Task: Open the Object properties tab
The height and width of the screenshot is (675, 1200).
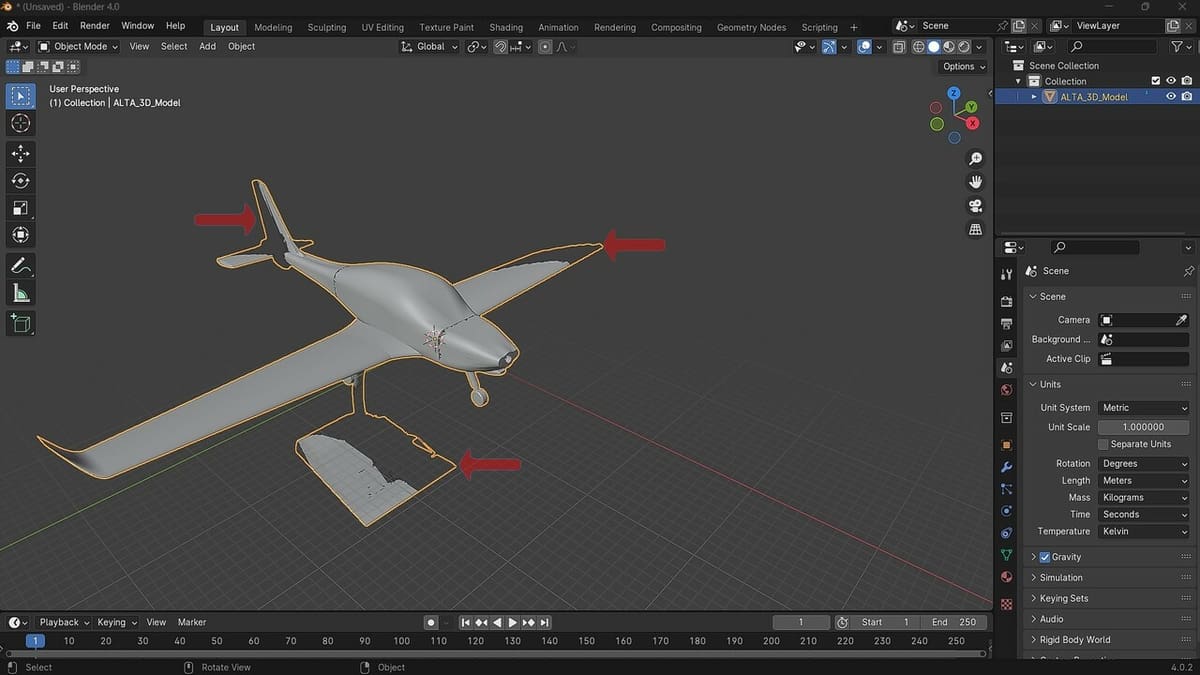Action: pos(1006,444)
